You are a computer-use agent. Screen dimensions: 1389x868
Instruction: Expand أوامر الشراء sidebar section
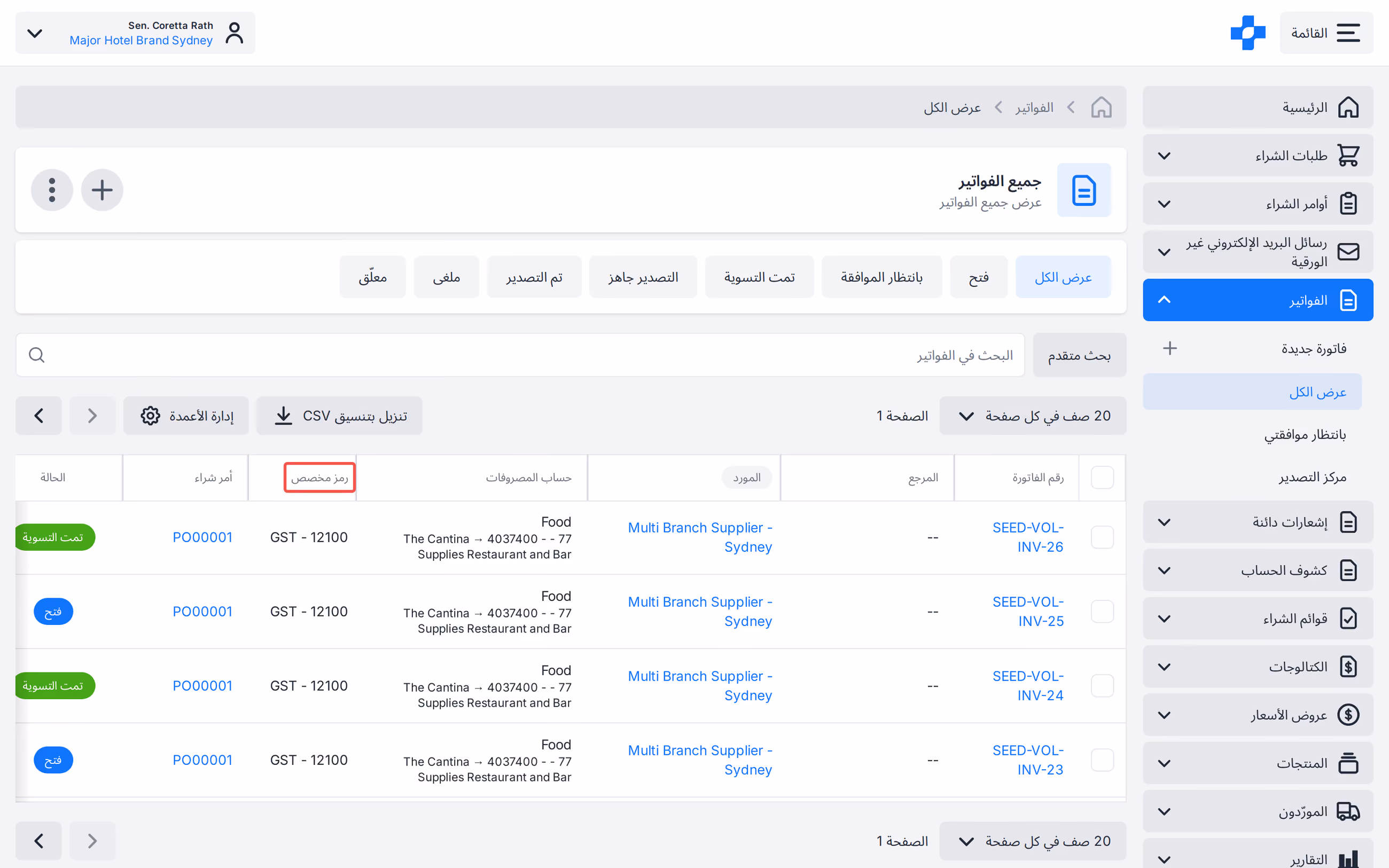click(1258, 204)
